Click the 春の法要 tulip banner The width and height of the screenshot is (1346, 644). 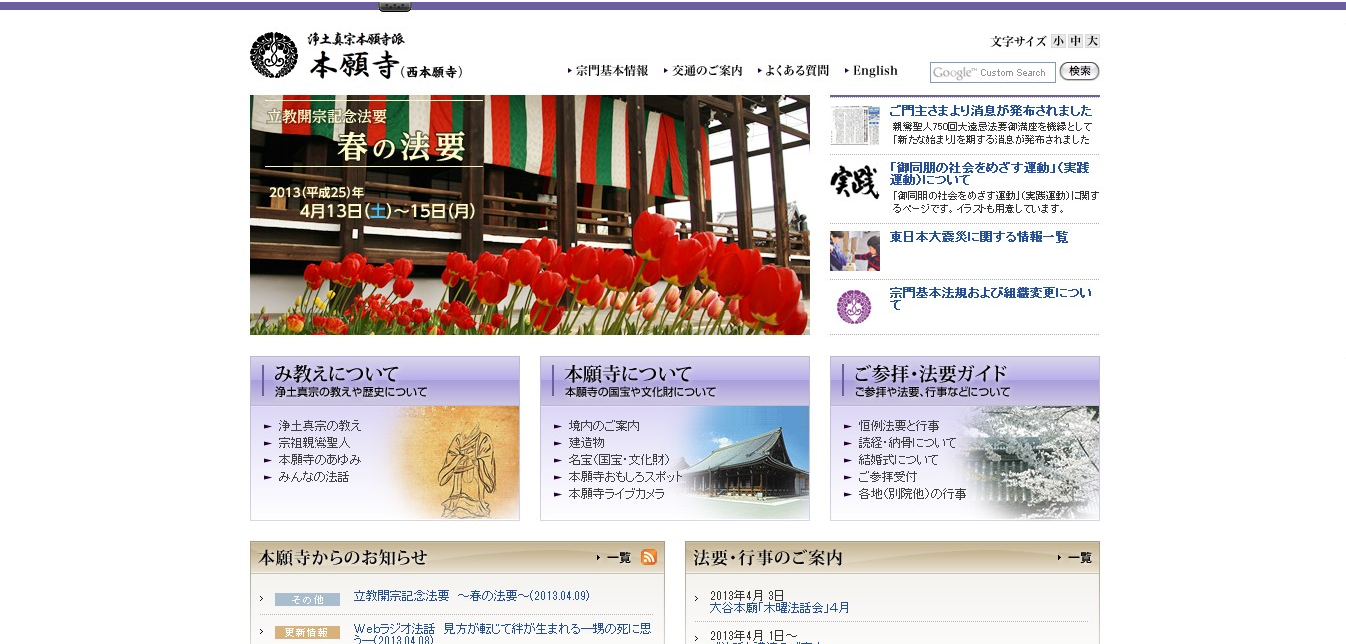pos(529,215)
